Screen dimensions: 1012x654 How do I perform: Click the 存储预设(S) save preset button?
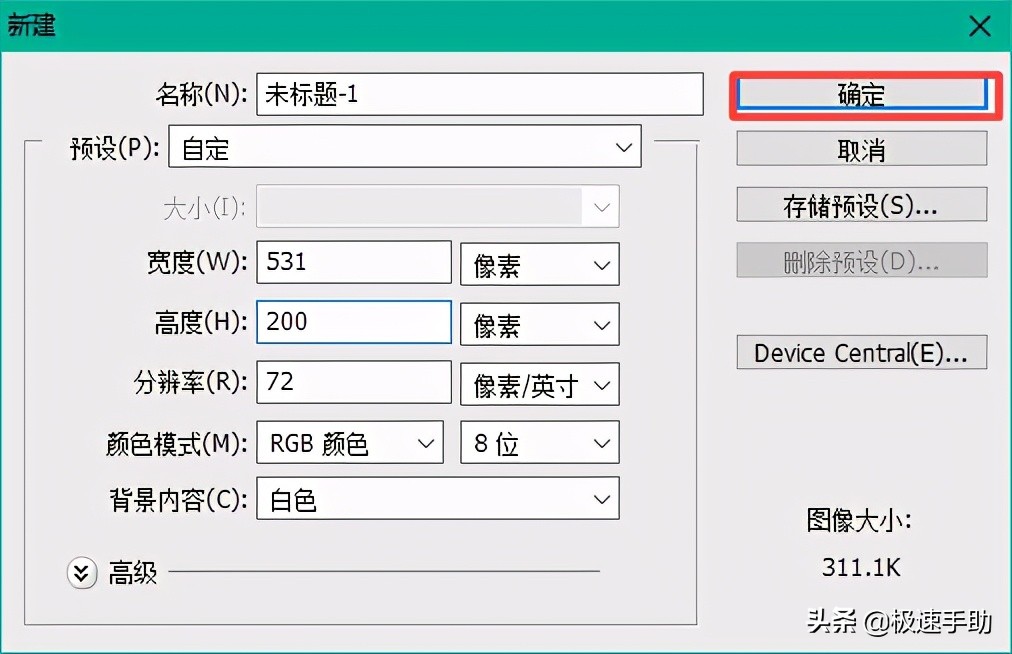(861, 204)
